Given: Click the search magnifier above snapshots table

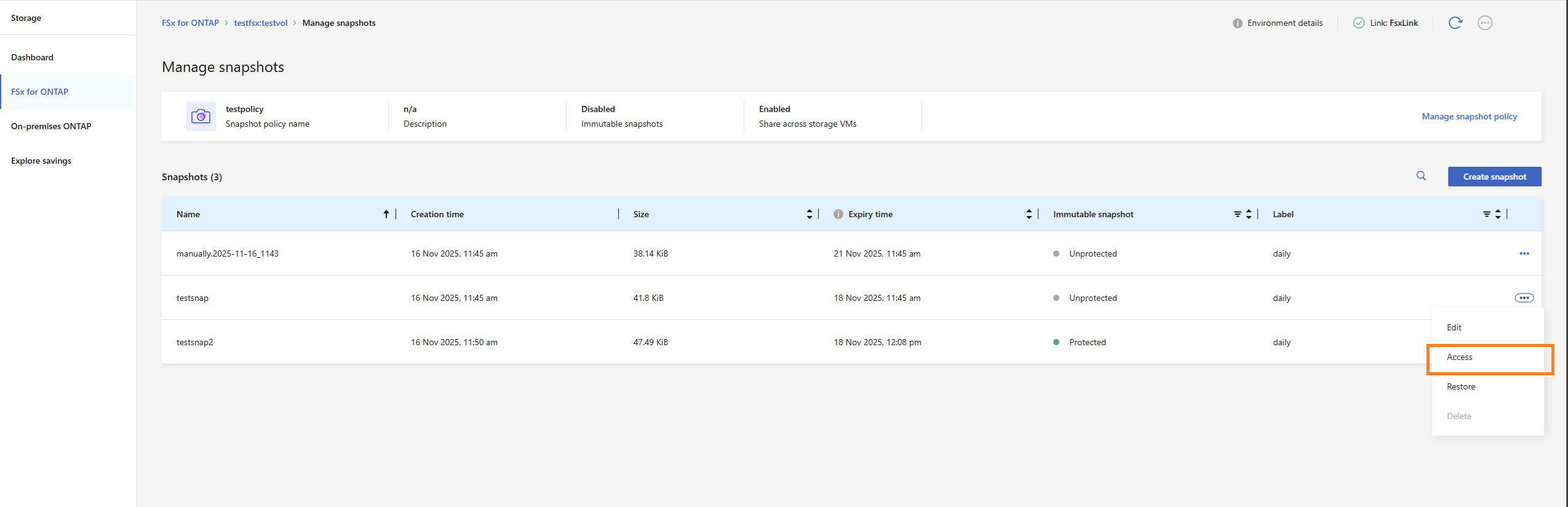Looking at the screenshot, I should pyautogui.click(x=1421, y=176).
